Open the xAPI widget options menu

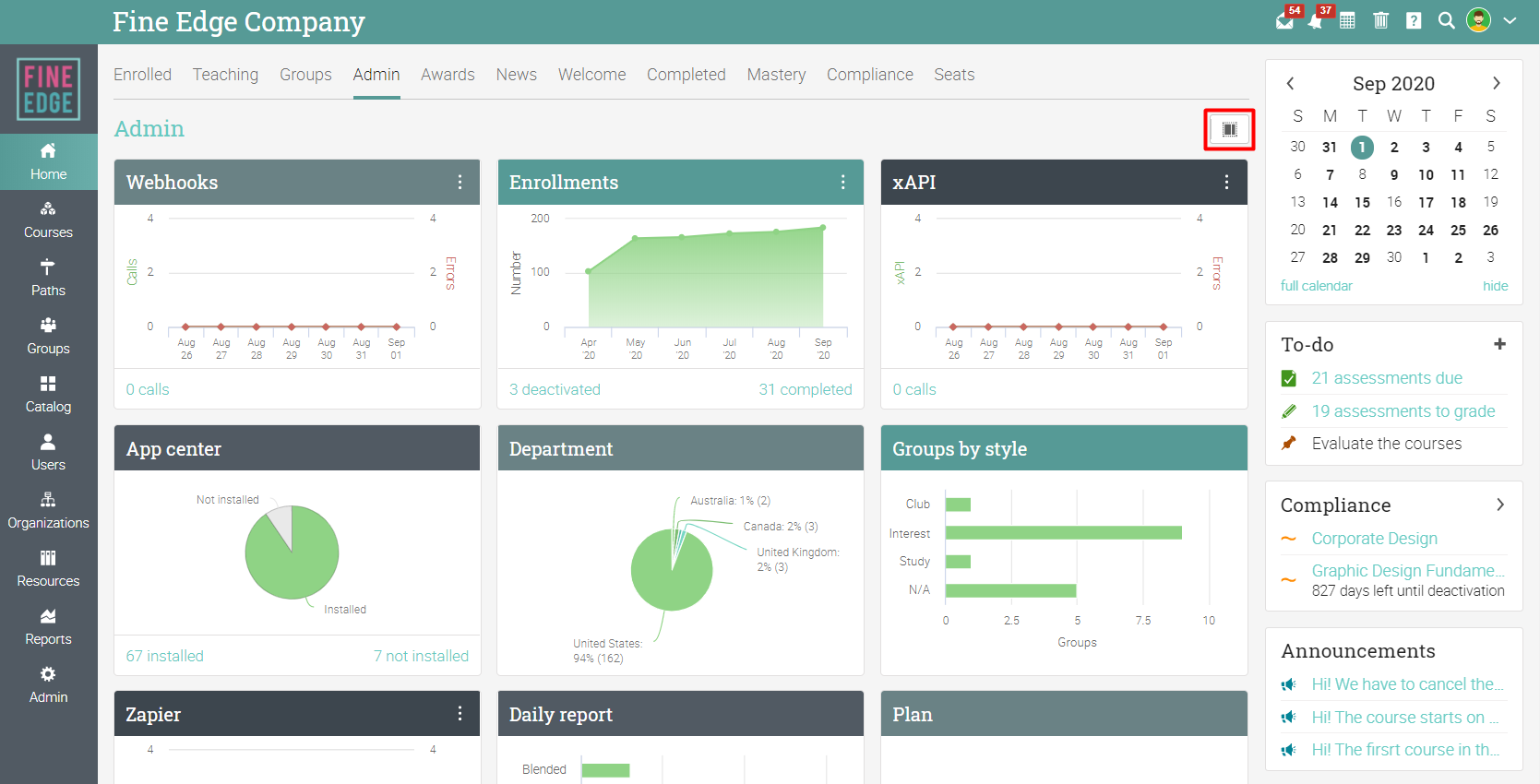point(1226,183)
